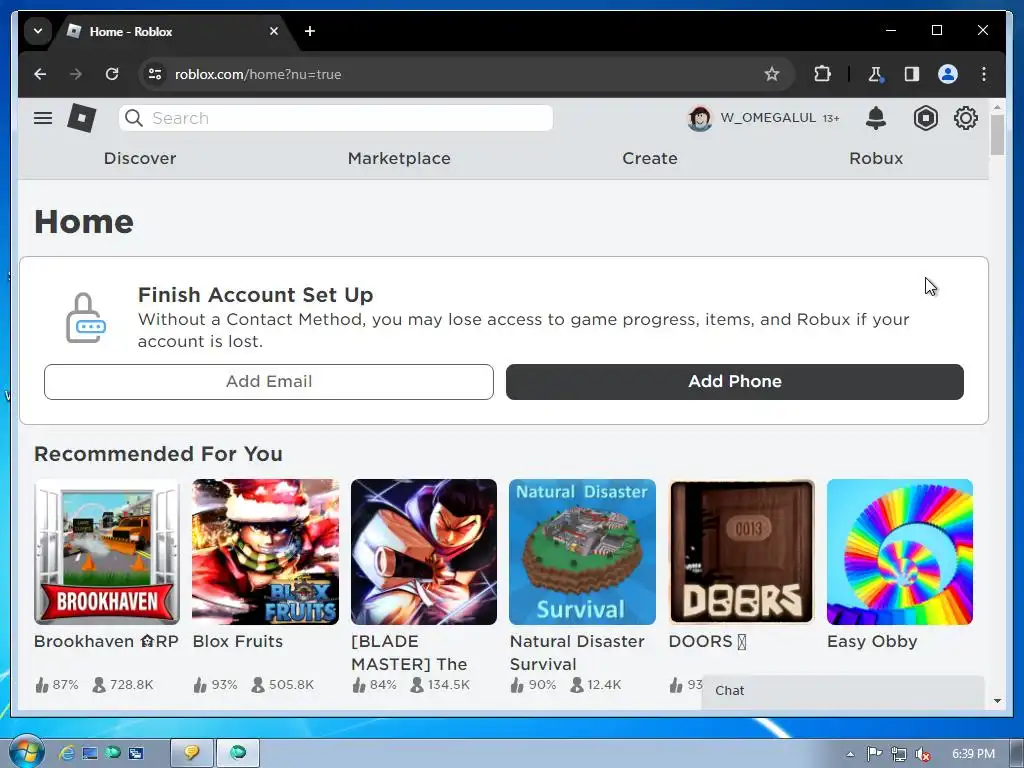Click the search magnifier icon

pos(134,118)
